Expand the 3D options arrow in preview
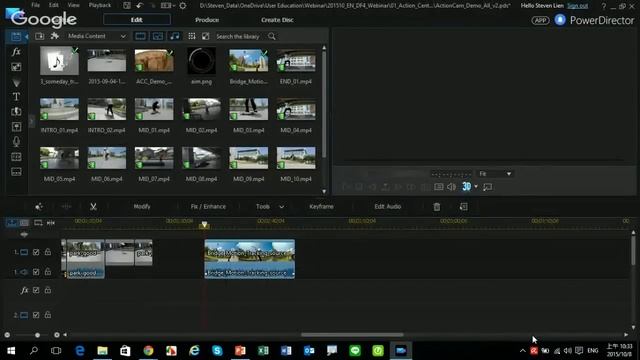This screenshot has height=360, width=640. [476, 187]
